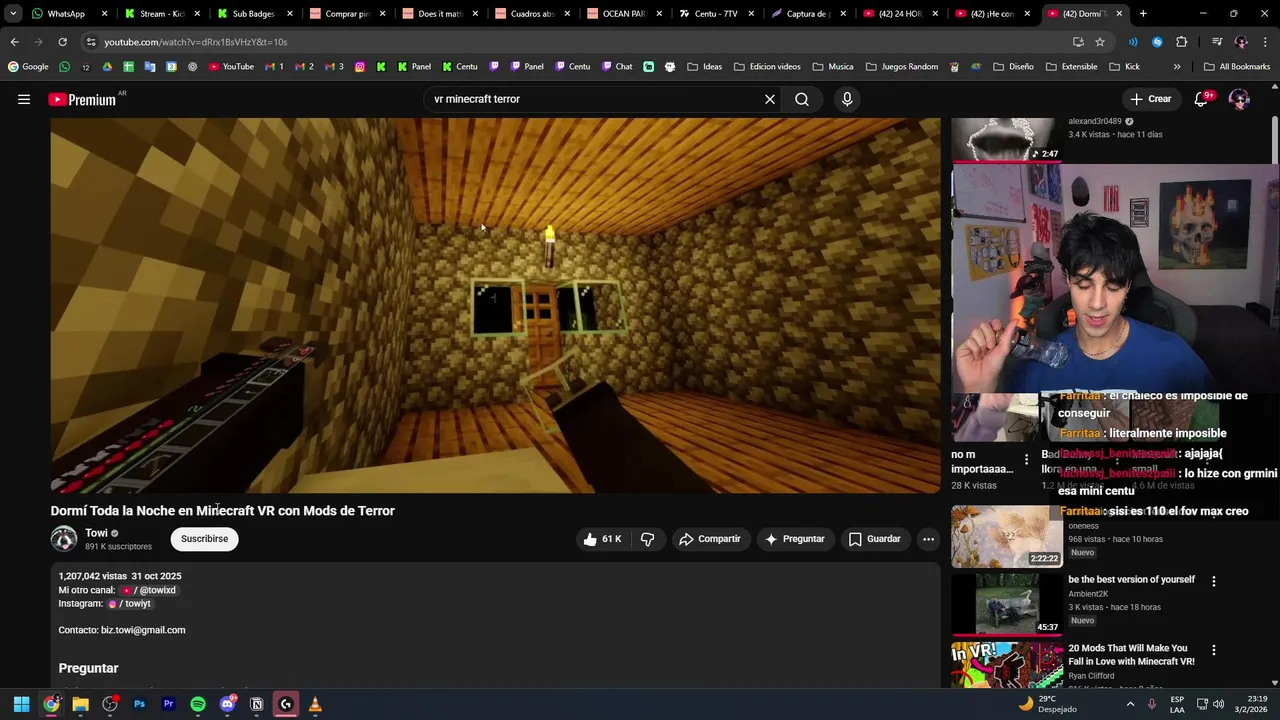Go back to previous page
The image size is (1280, 720).
(x=14, y=42)
